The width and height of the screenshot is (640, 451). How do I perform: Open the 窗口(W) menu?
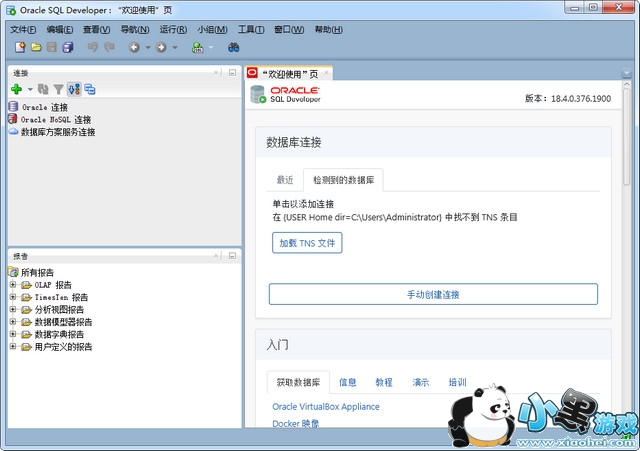point(289,29)
